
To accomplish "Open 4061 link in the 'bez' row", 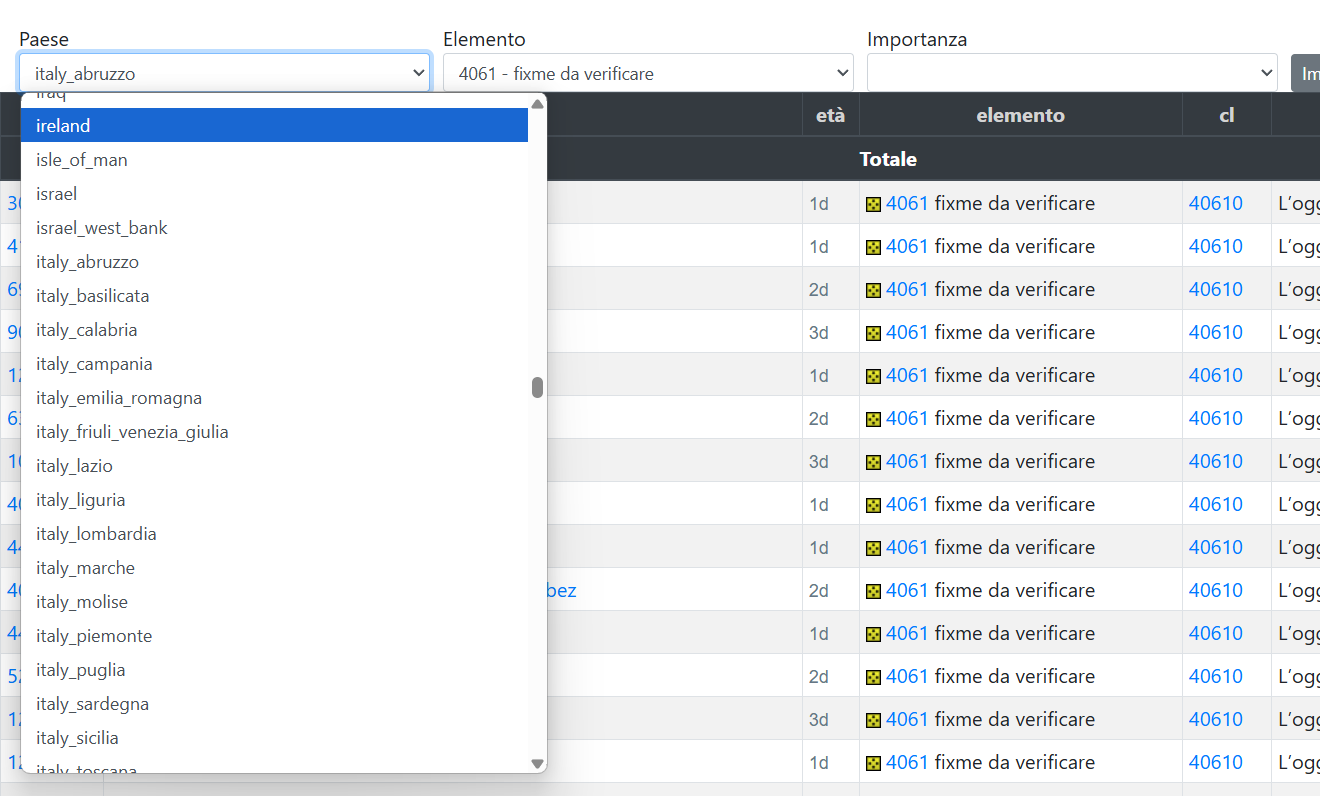I will pos(907,590).
